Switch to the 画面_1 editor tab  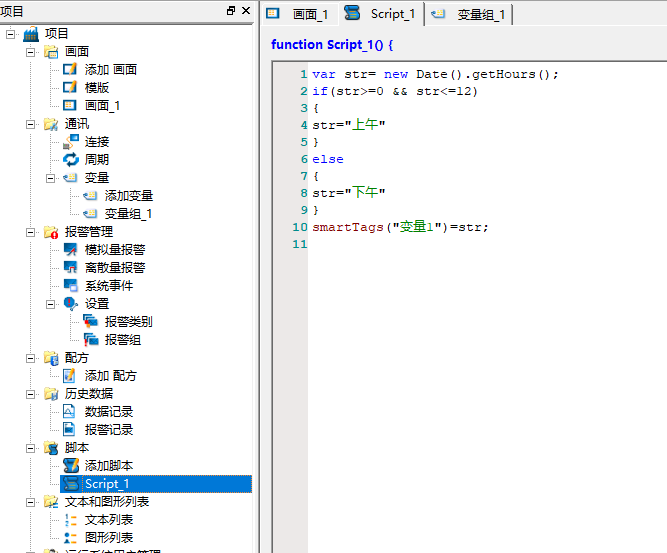coord(298,14)
